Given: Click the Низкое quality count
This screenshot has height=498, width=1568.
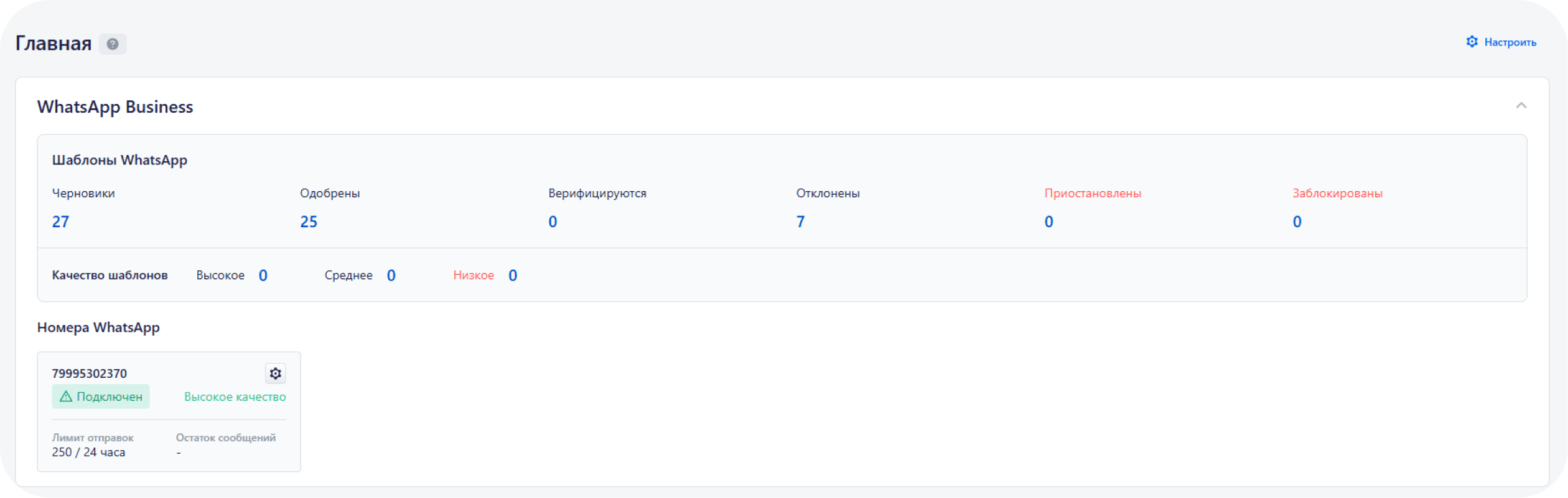Looking at the screenshot, I should click(x=513, y=275).
